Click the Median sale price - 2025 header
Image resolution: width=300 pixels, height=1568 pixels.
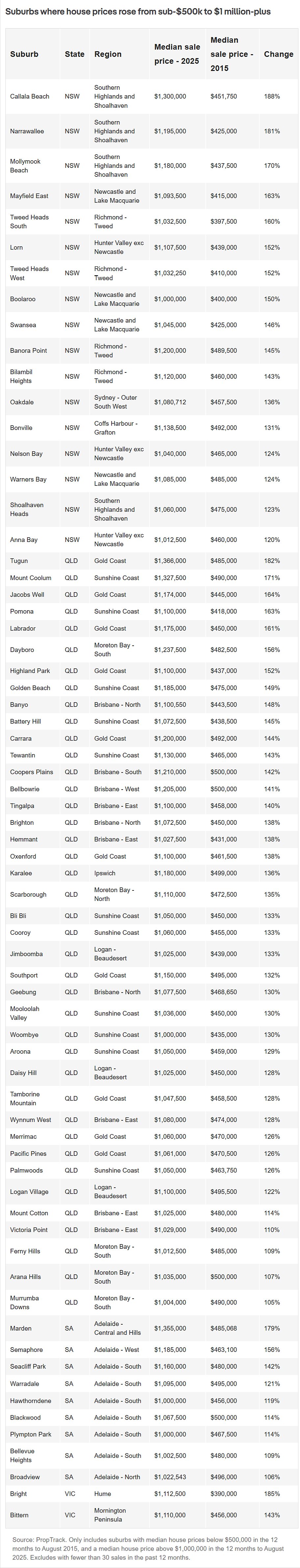pyautogui.click(x=177, y=54)
